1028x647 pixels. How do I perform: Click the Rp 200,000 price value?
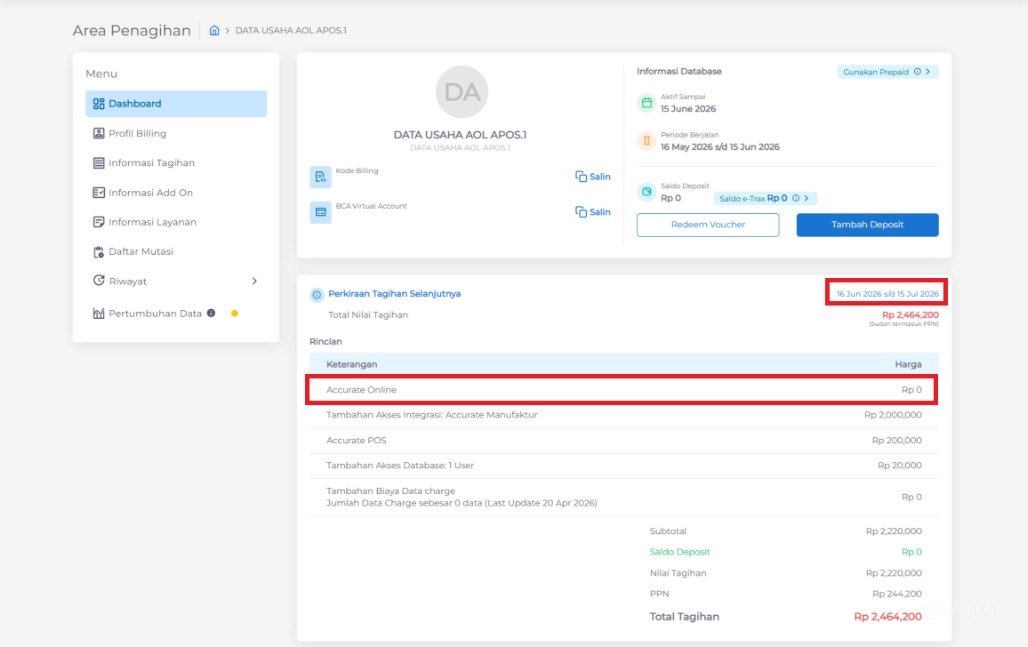(896, 441)
